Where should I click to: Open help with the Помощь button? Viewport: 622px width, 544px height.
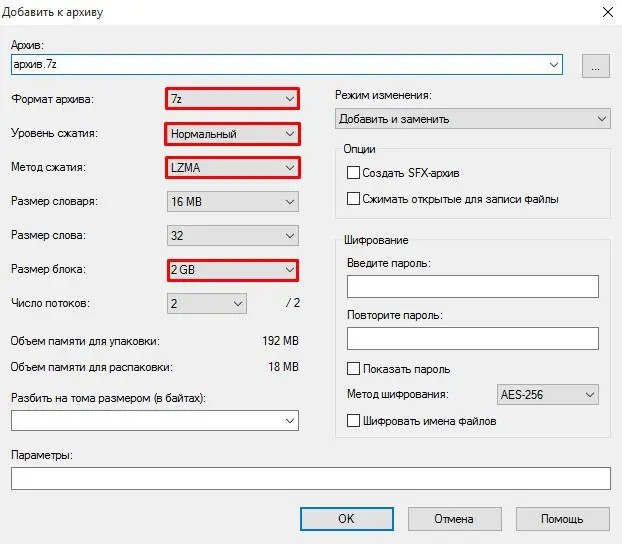(x=562, y=519)
